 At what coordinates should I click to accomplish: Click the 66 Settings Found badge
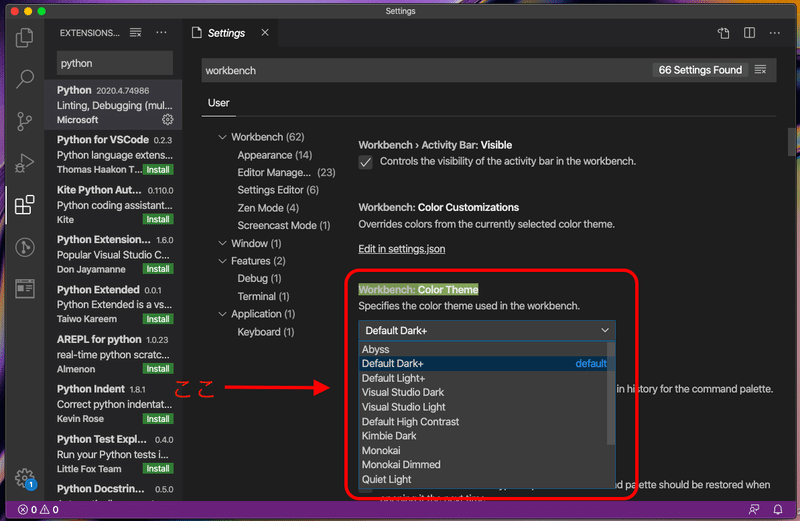click(699, 70)
